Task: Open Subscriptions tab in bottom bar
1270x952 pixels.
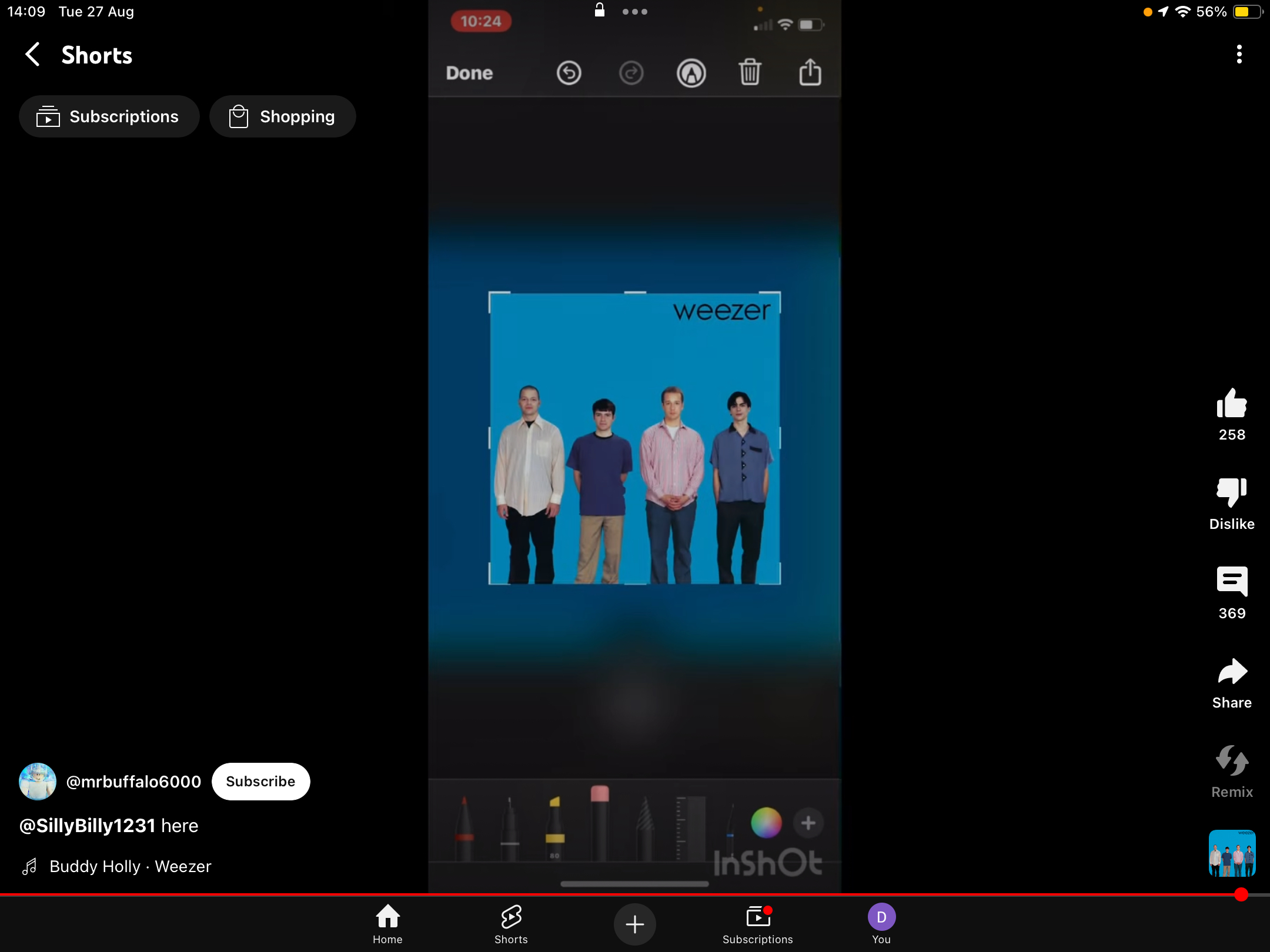Action: [757, 924]
